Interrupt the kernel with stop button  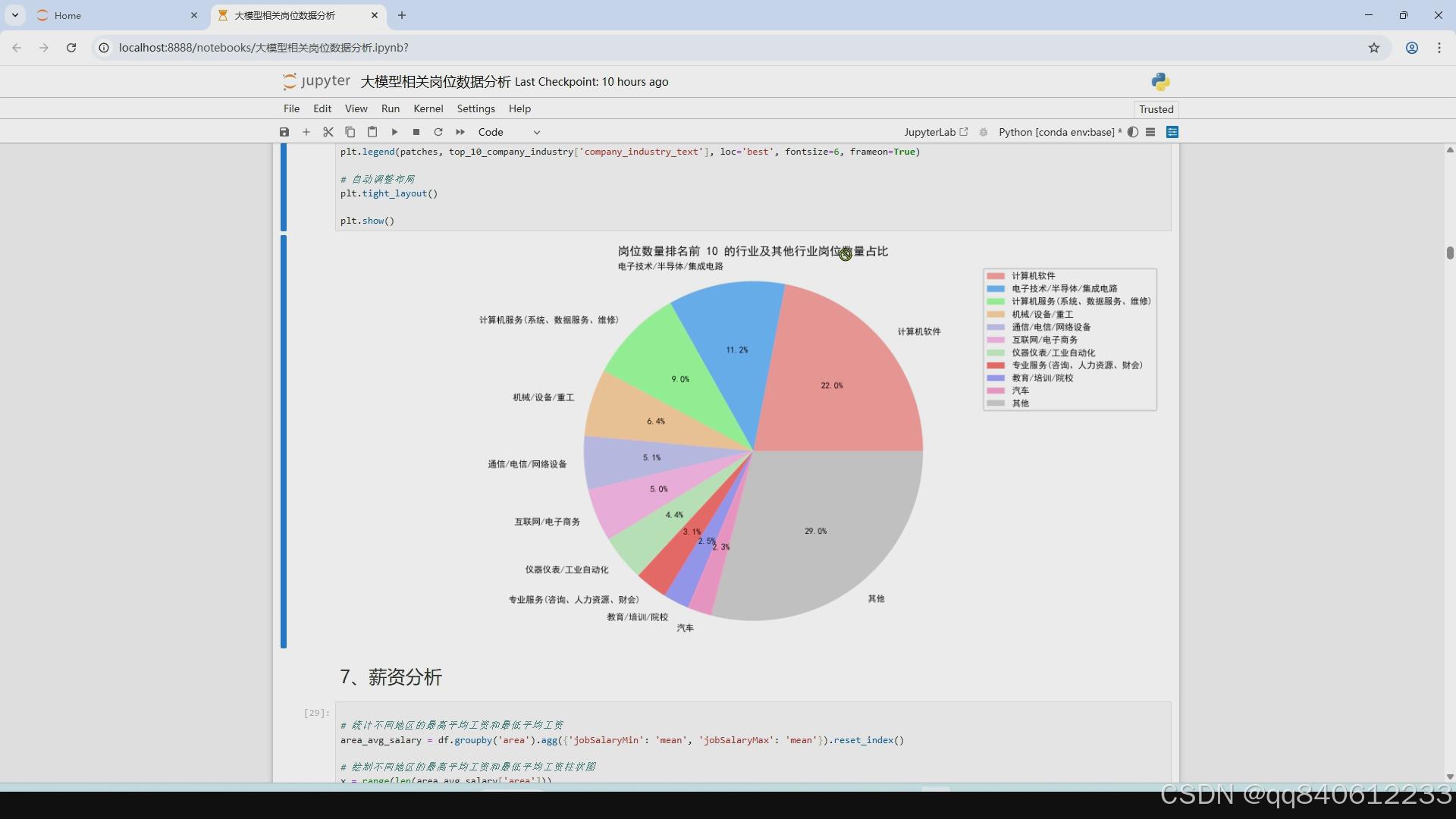pos(416,132)
